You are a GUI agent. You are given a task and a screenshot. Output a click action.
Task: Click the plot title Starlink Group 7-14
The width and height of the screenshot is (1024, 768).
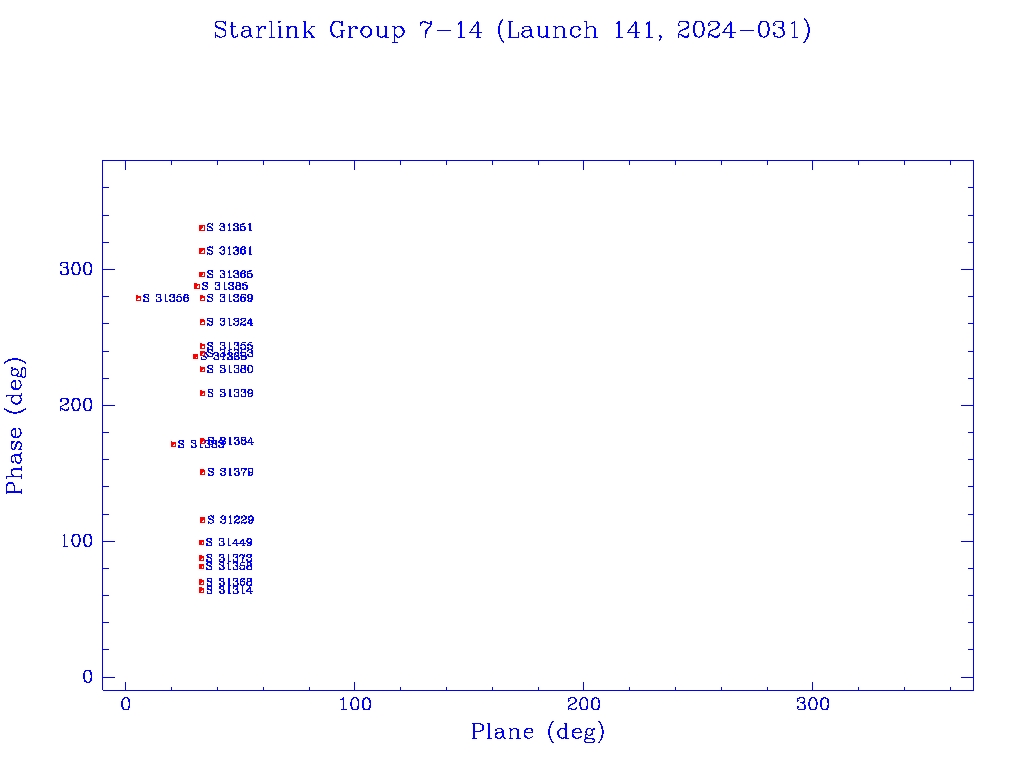512,31
